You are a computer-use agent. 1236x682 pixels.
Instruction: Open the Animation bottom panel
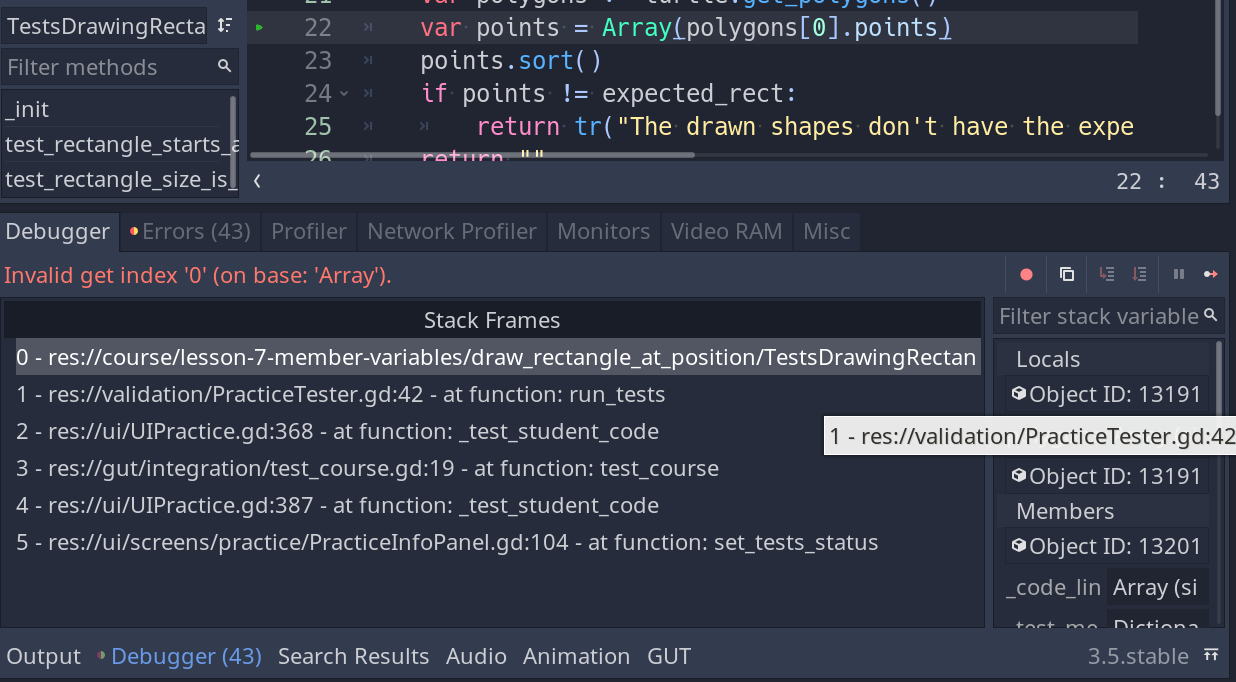coord(576,656)
